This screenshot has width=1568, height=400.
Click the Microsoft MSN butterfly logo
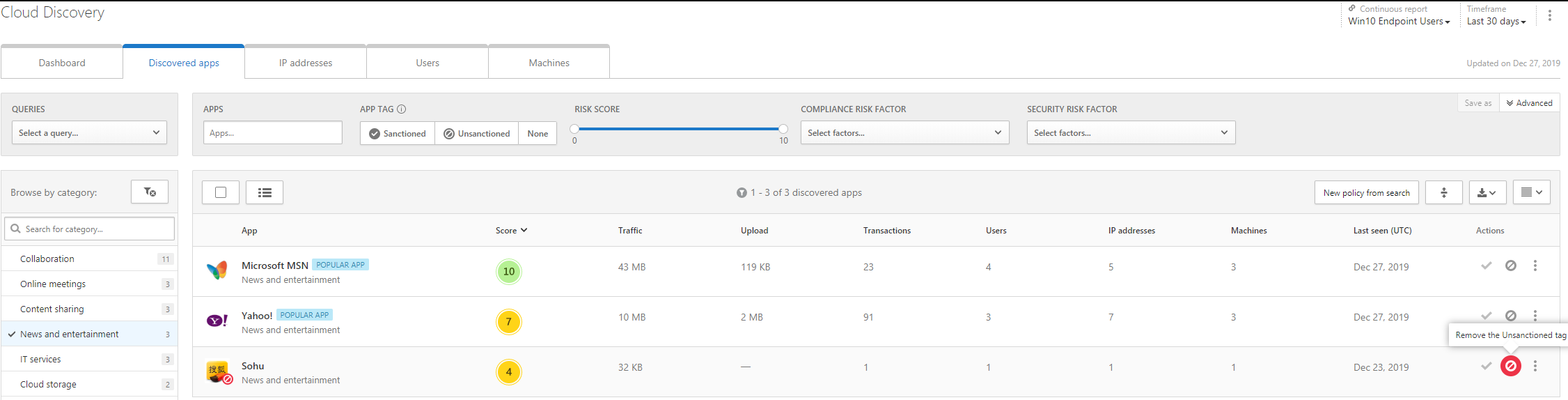(x=217, y=270)
